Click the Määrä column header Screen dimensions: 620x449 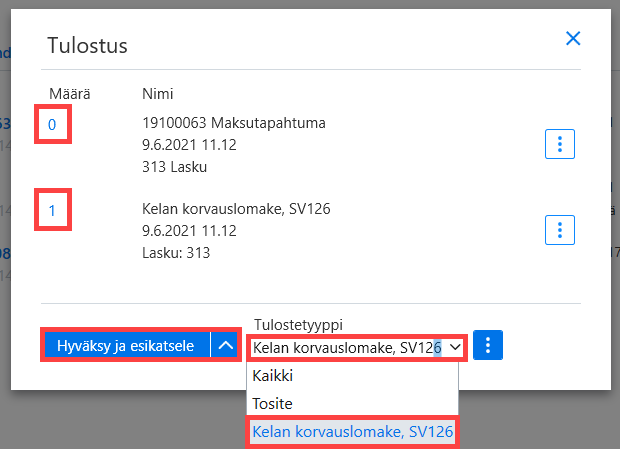(70, 94)
